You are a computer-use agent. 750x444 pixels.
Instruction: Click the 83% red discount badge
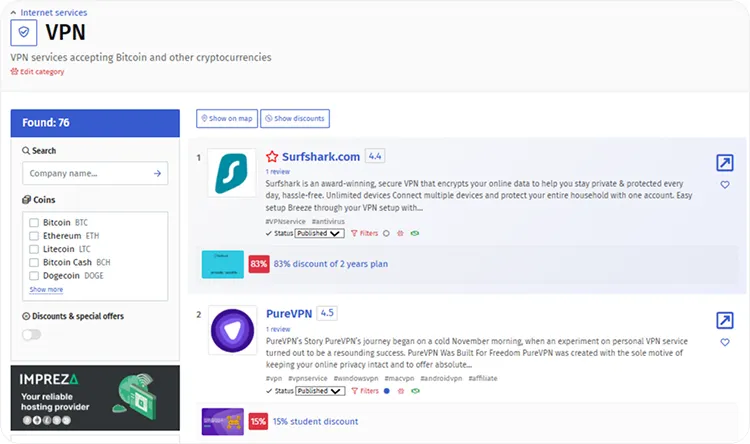tap(259, 264)
